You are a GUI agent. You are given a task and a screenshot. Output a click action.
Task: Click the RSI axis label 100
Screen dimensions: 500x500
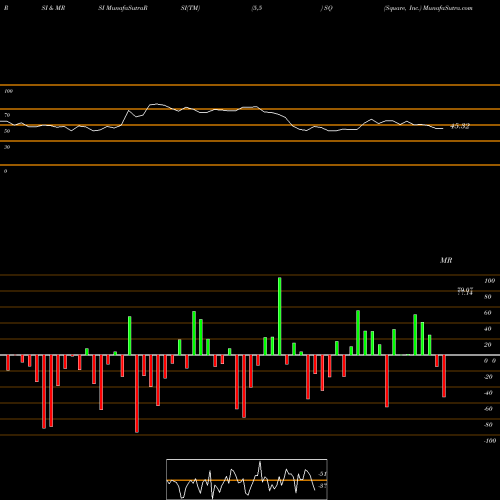pyautogui.click(x=8, y=91)
